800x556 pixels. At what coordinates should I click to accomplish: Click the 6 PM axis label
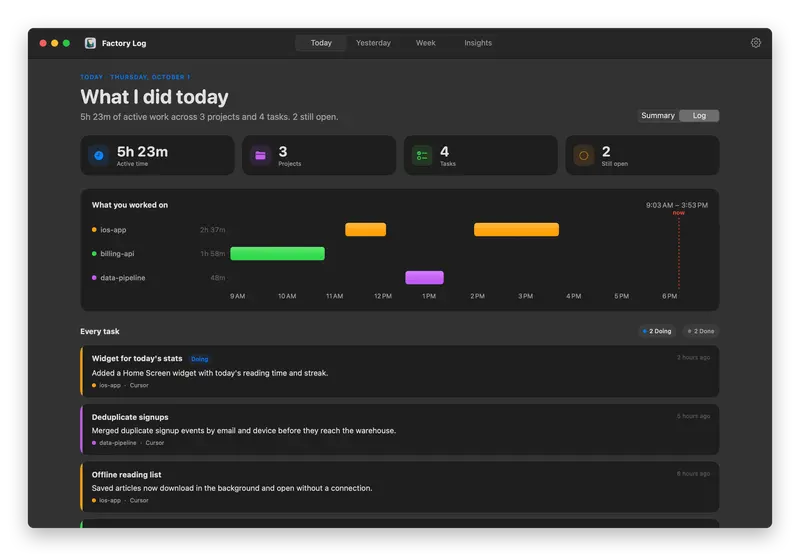click(669, 296)
